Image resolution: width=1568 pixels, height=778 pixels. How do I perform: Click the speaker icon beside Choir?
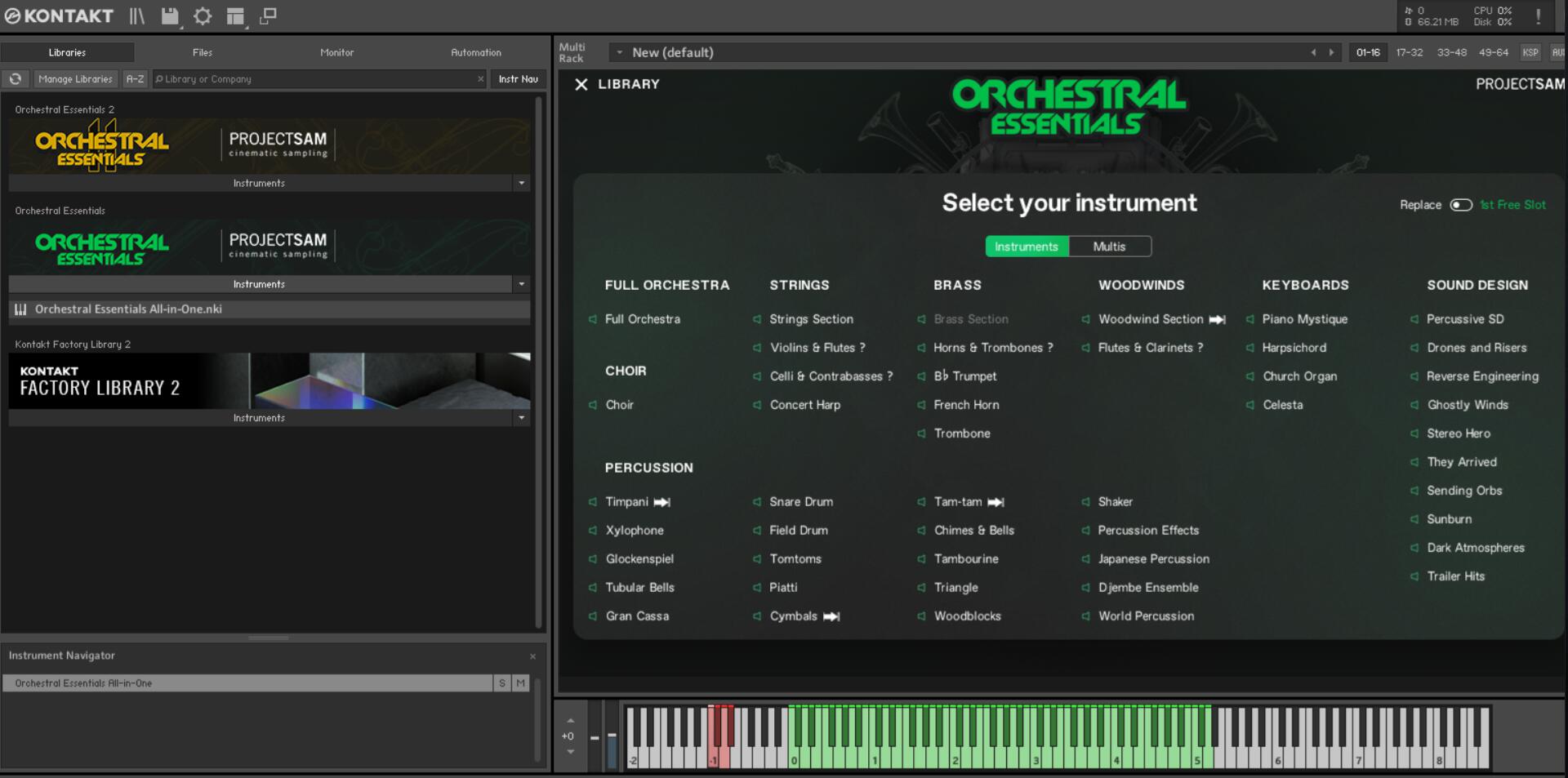[593, 405]
